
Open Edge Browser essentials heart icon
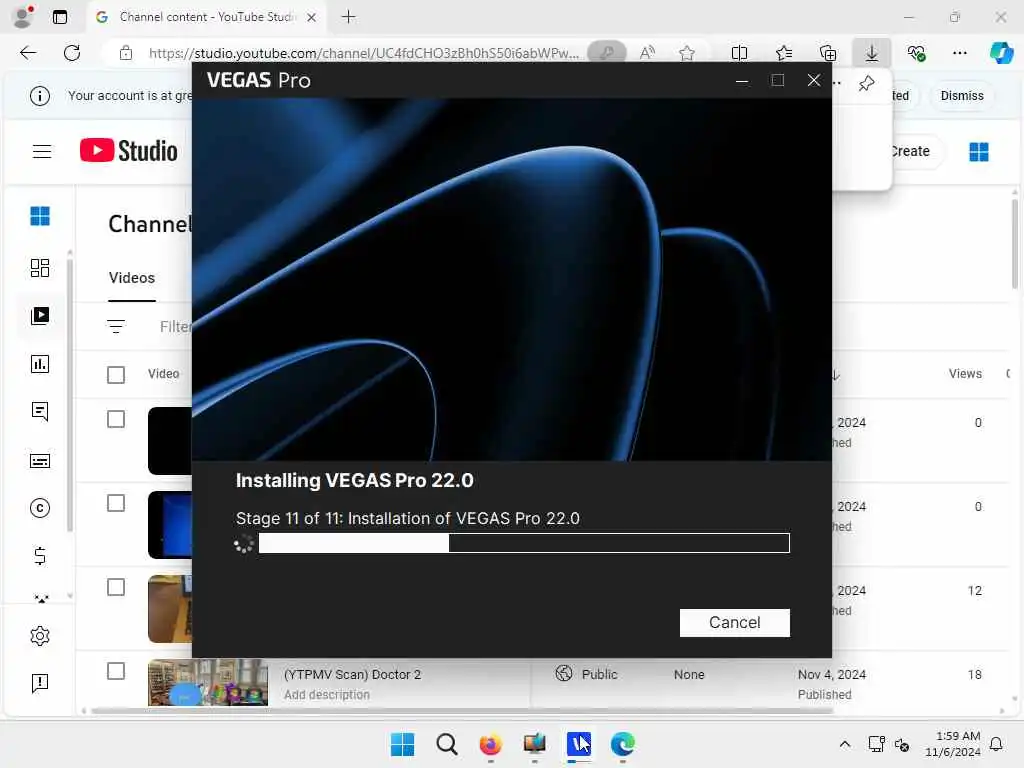[x=916, y=53]
